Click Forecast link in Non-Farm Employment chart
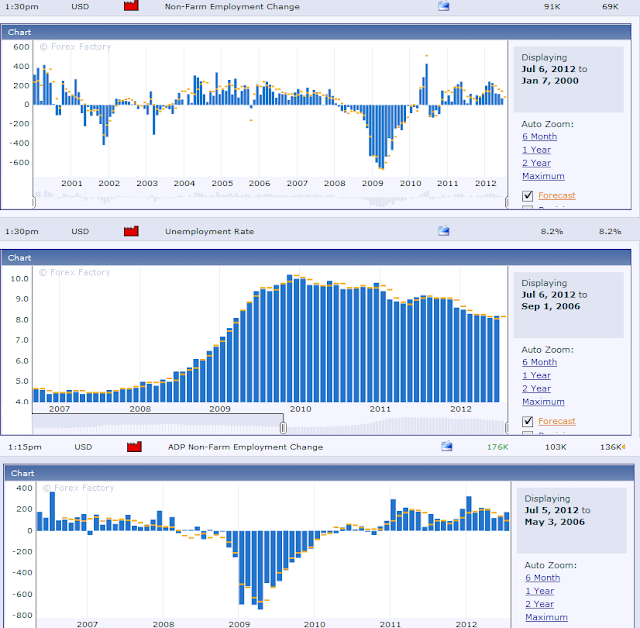 (557, 195)
